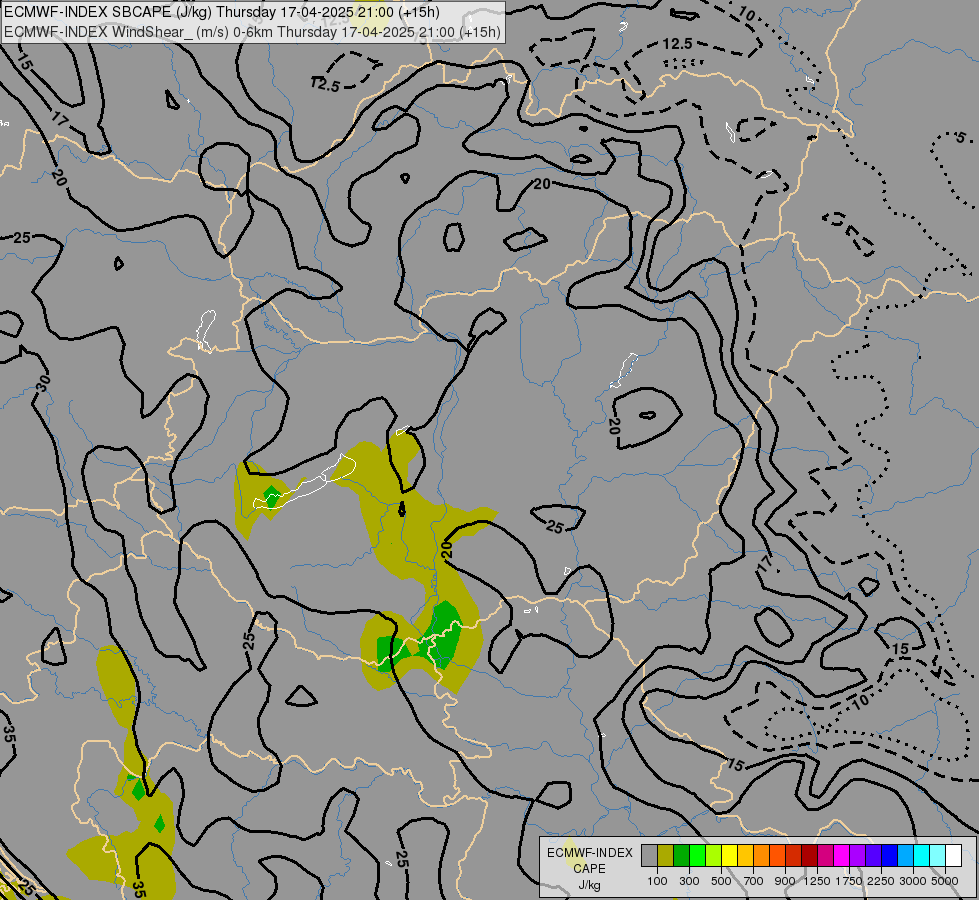Click the '5' dotted contour label
This screenshot has width=979, height=900.
[962, 137]
